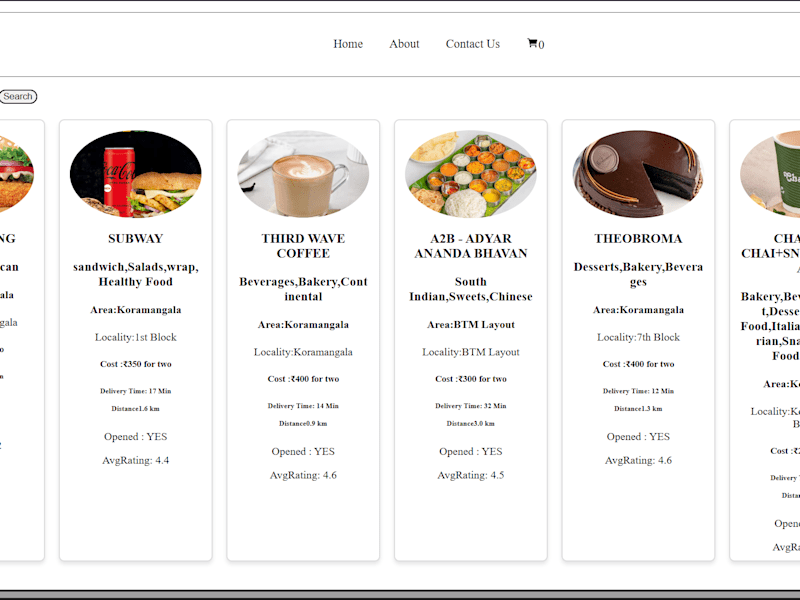Screen dimensions: 800x600
Task: Click AvgRating: 4.6 on Third Wave card
Action: pos(303,475)
